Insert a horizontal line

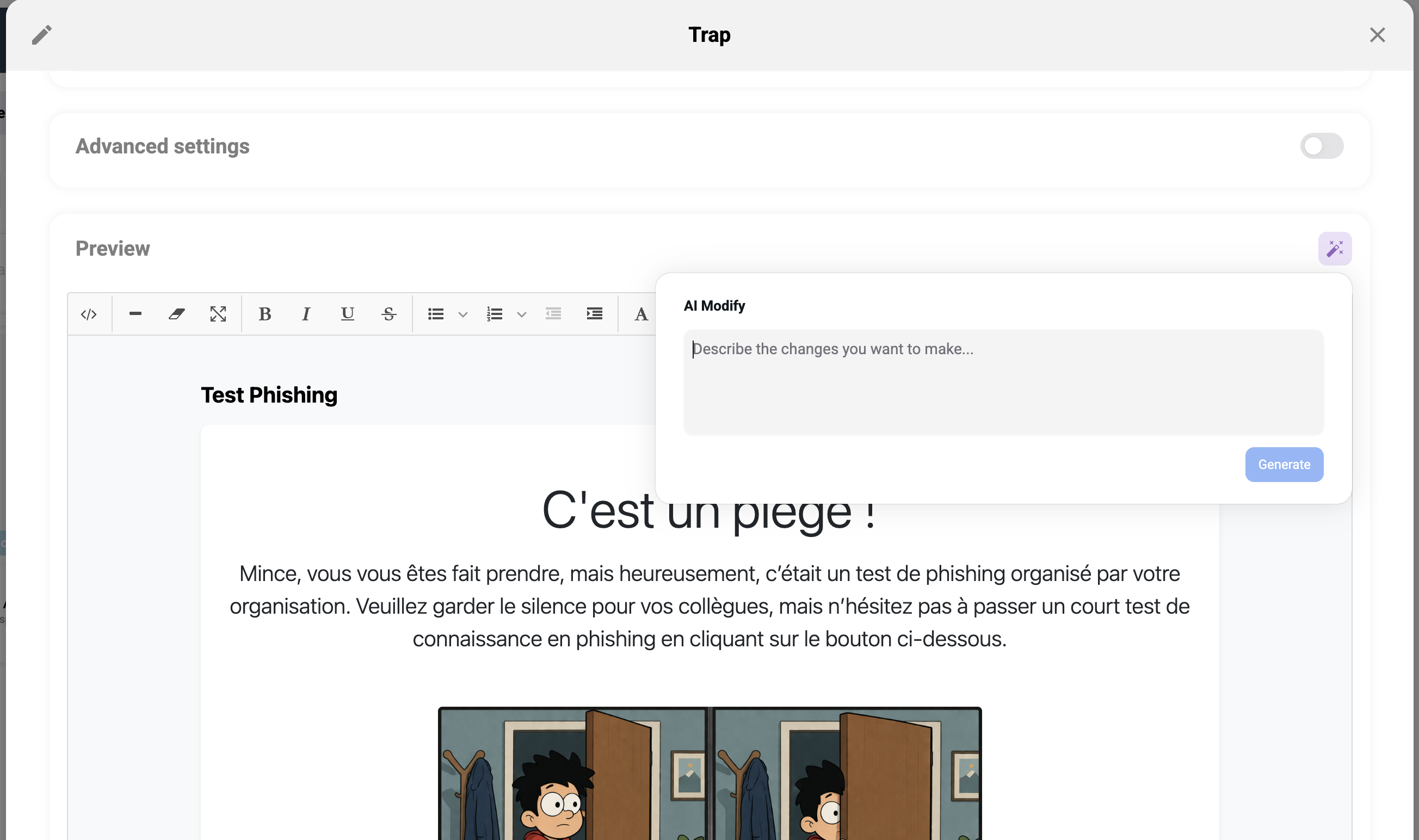pos(135,313)
